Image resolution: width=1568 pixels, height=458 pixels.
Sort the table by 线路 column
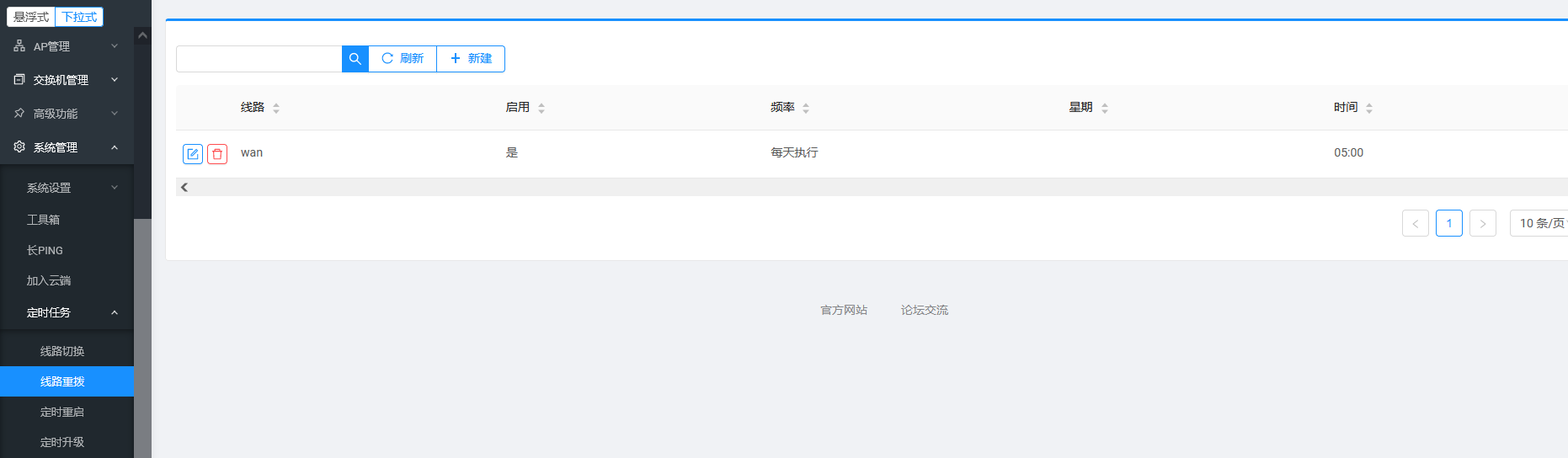point(276,108)
